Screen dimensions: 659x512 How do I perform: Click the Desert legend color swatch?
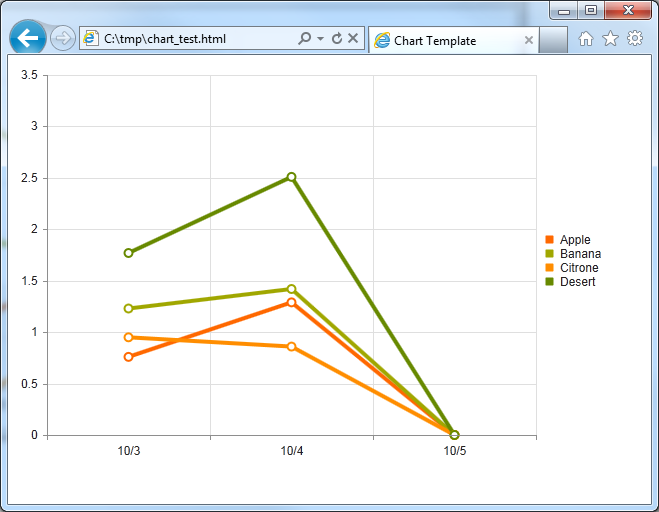pos(549,282)
